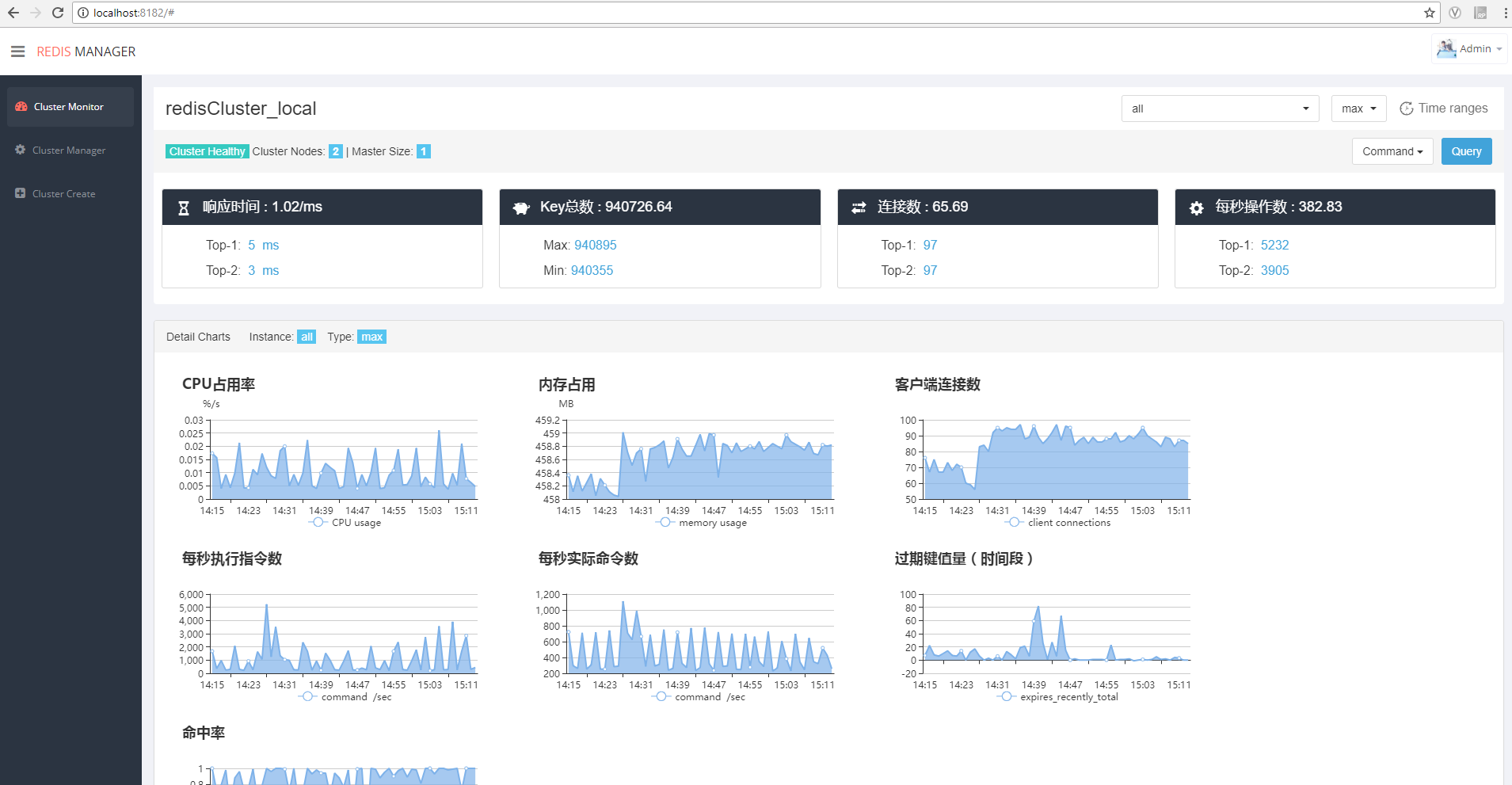Open the Admin user dropdown
Viewport: 1512px width, 785px height.
click(1470, 48)
